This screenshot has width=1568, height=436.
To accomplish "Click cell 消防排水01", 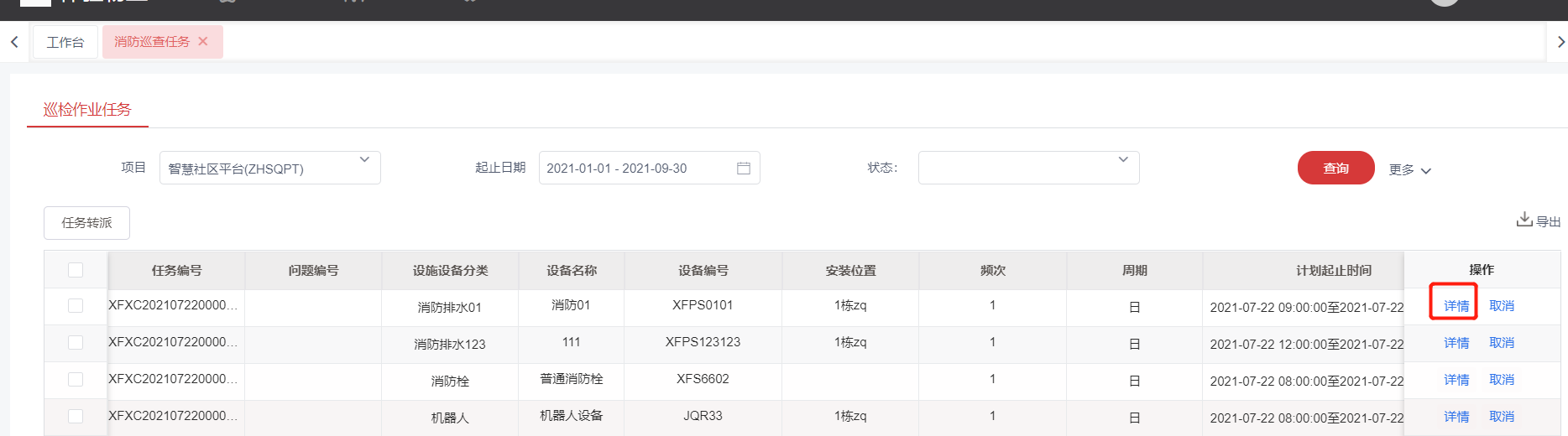I will point(450,307).
